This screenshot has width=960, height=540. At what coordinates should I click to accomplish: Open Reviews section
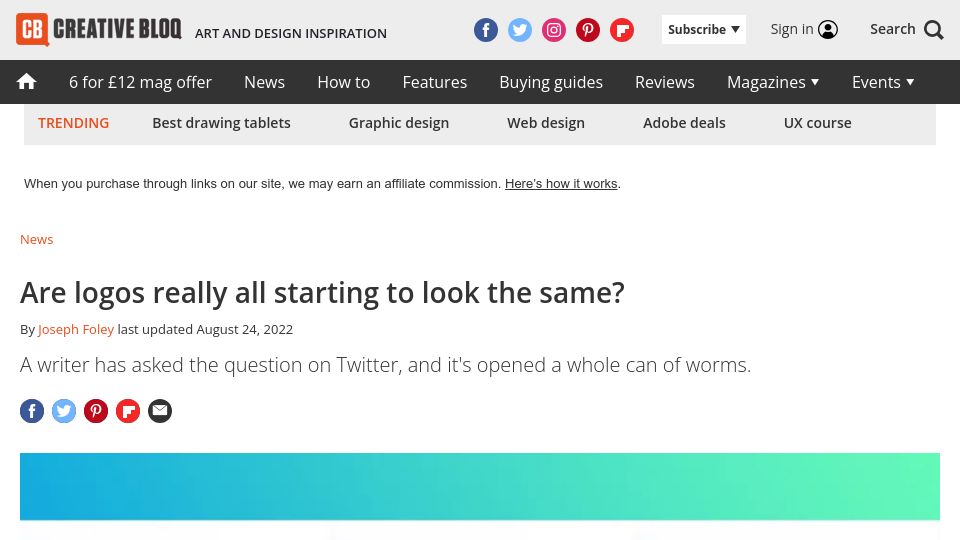click(x=665, y=82)
